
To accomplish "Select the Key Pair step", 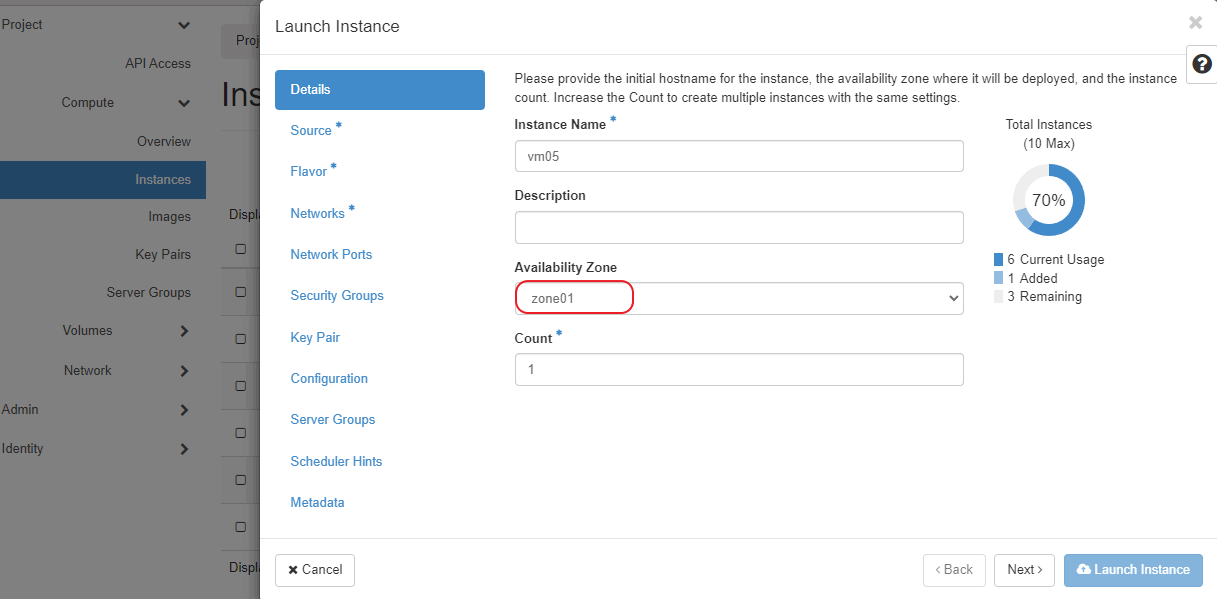I will click(x=315, y=338).
